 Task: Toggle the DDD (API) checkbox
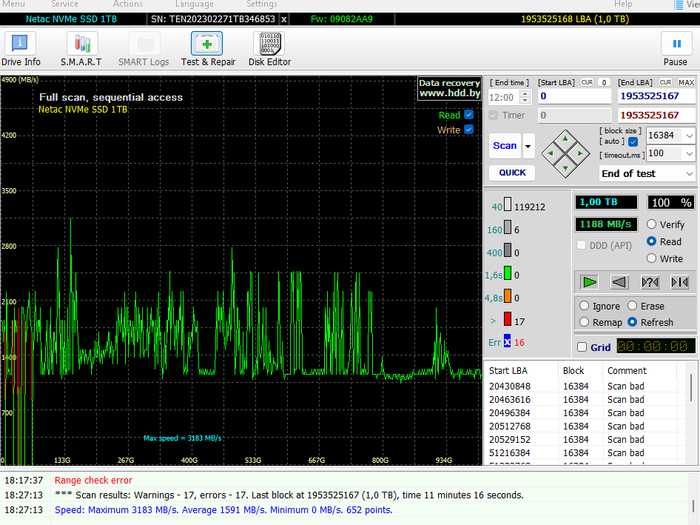(x=581, y=245)
